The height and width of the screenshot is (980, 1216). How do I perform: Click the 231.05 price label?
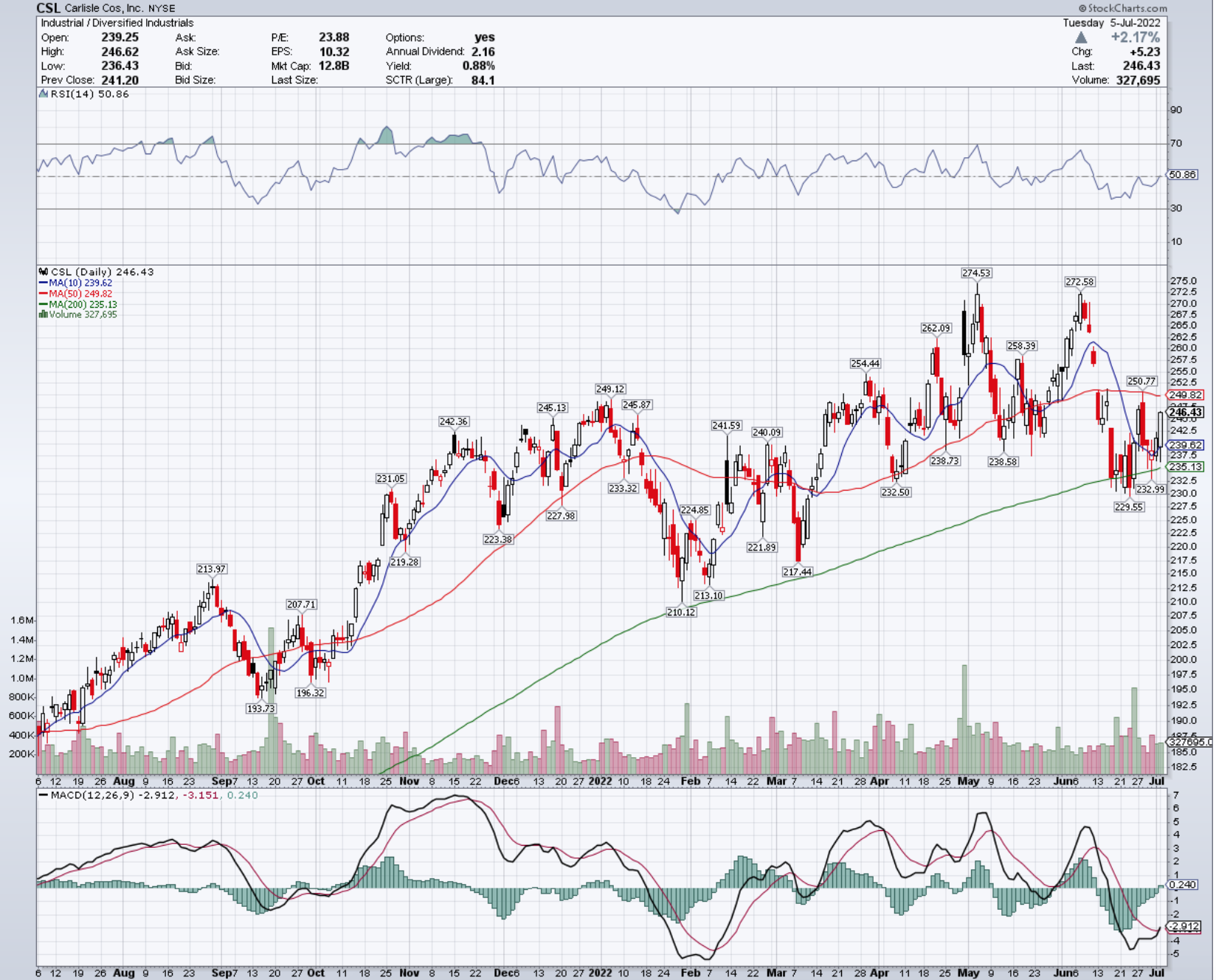click(391, 478)
